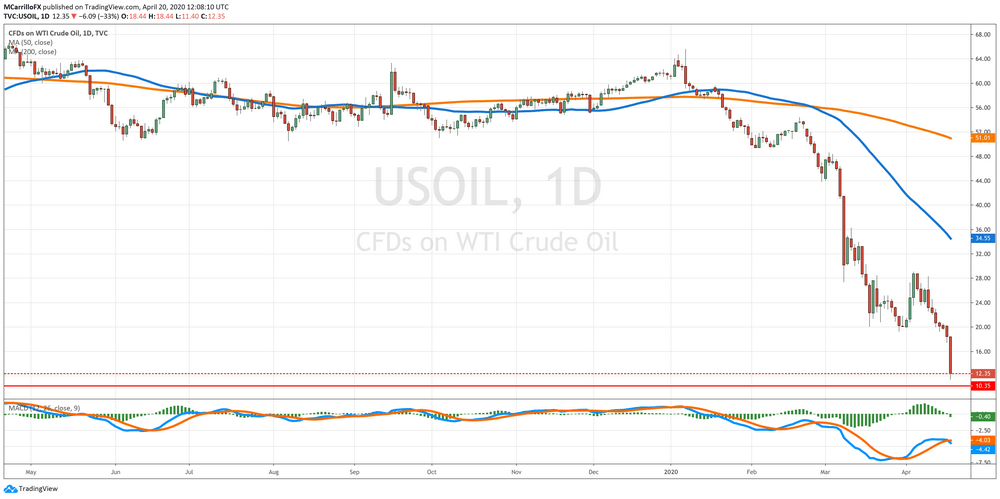Image resolution: width=1000 pixels, height=499 pixels.
Task: Click the Mar label on time axis
Action: pos(824,474)
